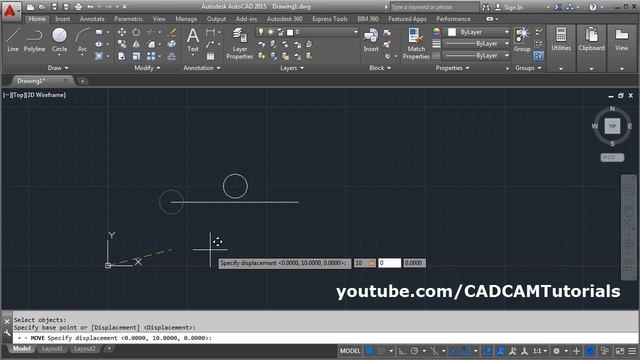Click the Scale tool in Modify panel
The height and width of the screenshot is (360, 640).
point(136,56)
